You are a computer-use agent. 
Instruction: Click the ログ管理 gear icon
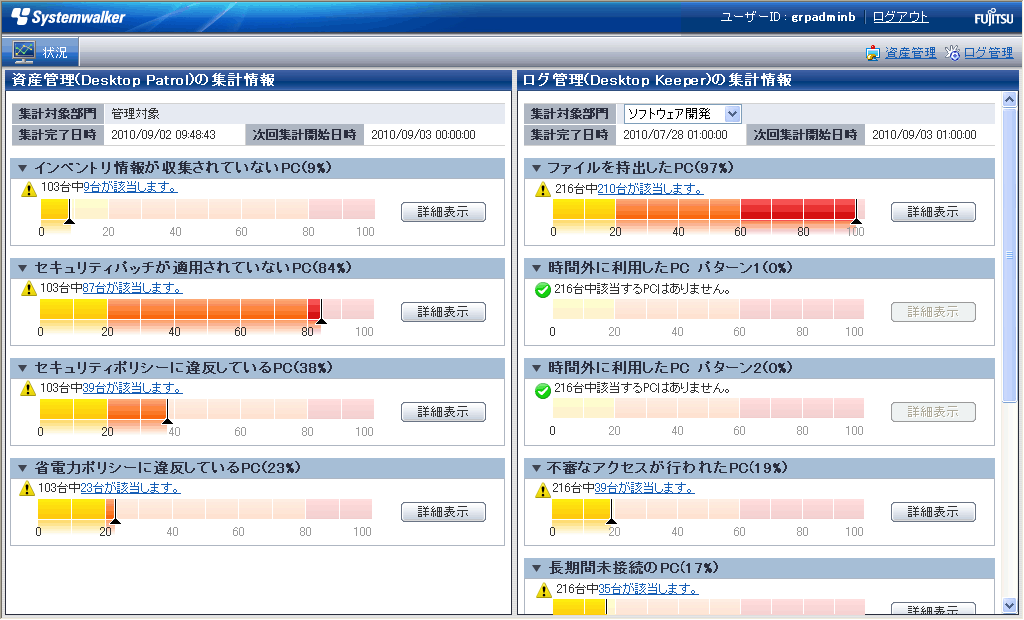pos(953,53)
